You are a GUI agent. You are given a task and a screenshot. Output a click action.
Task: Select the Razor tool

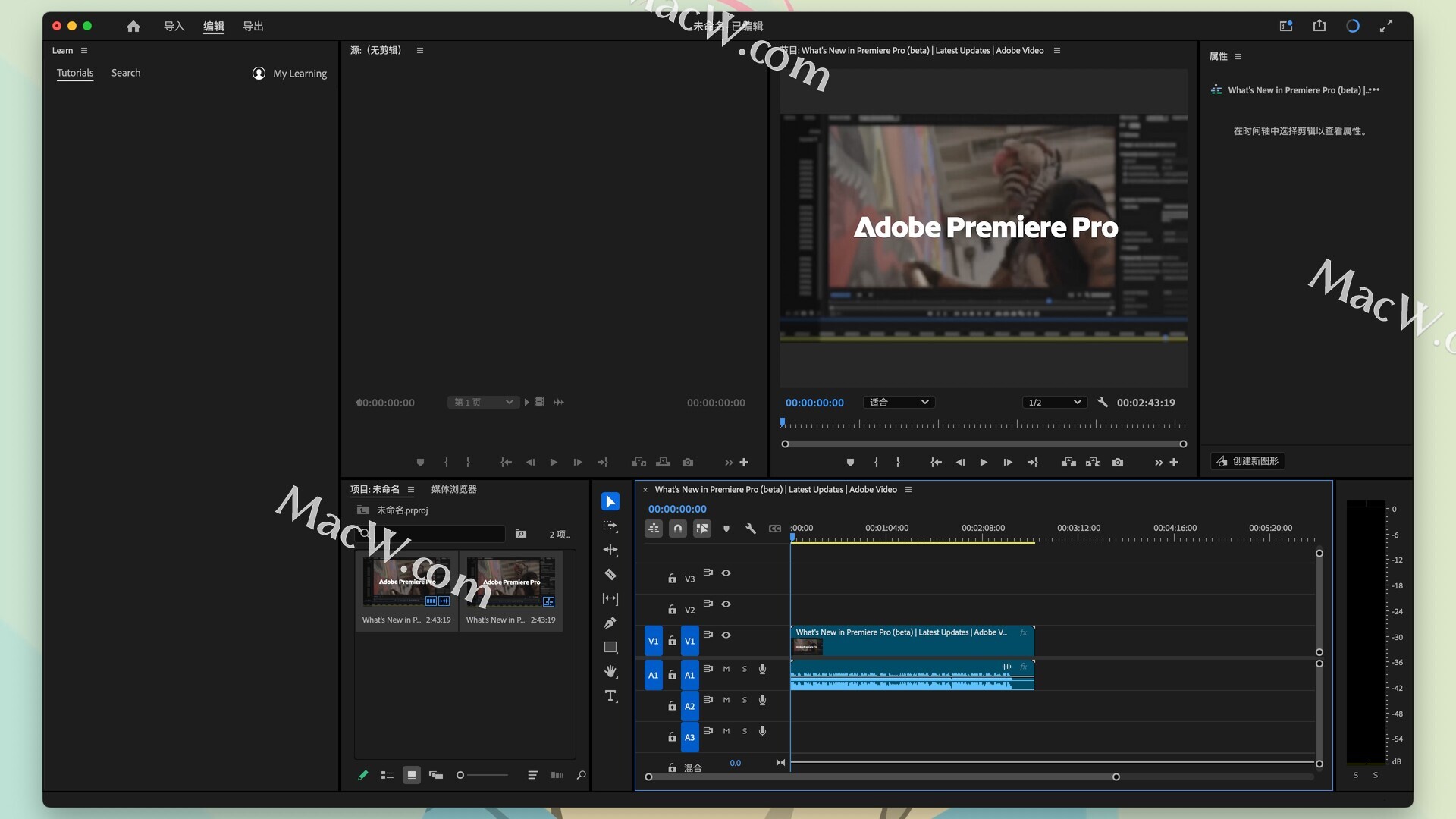tap(610, 574)
